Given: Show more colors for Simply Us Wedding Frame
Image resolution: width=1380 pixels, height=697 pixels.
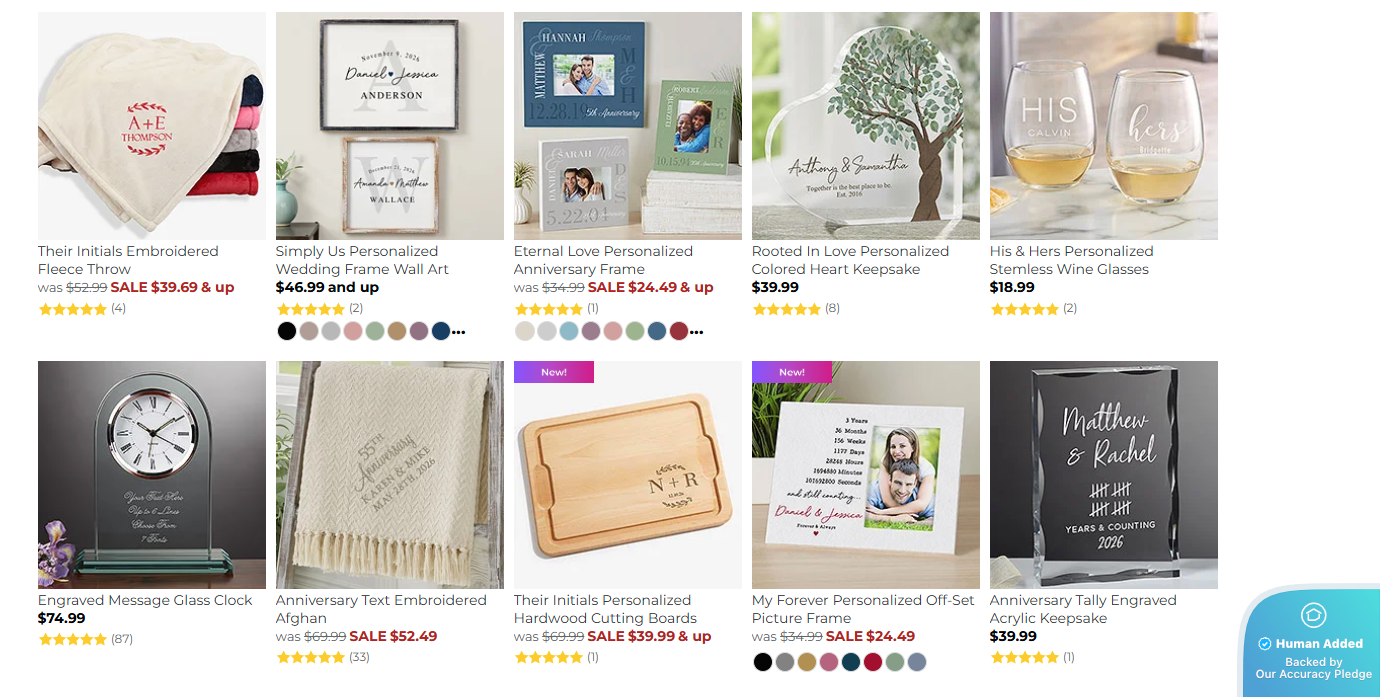Looking at the screenshot, I should [458, 332].
